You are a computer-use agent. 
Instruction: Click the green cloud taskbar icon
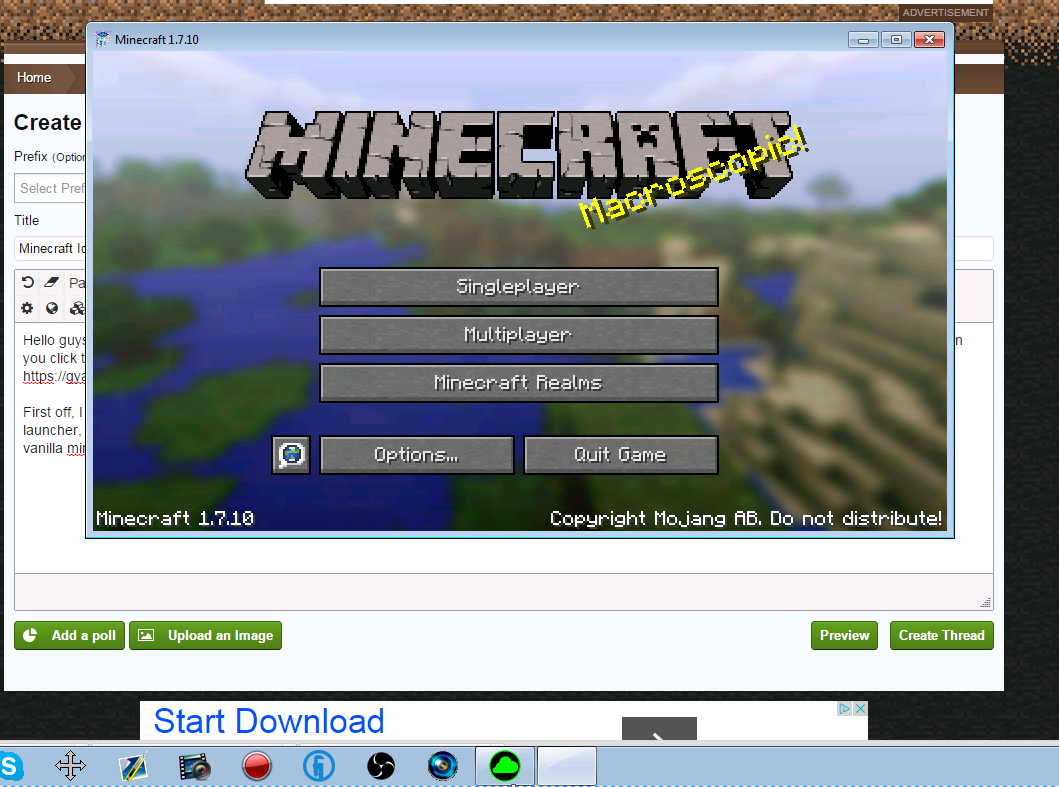(x=505, y=766)
